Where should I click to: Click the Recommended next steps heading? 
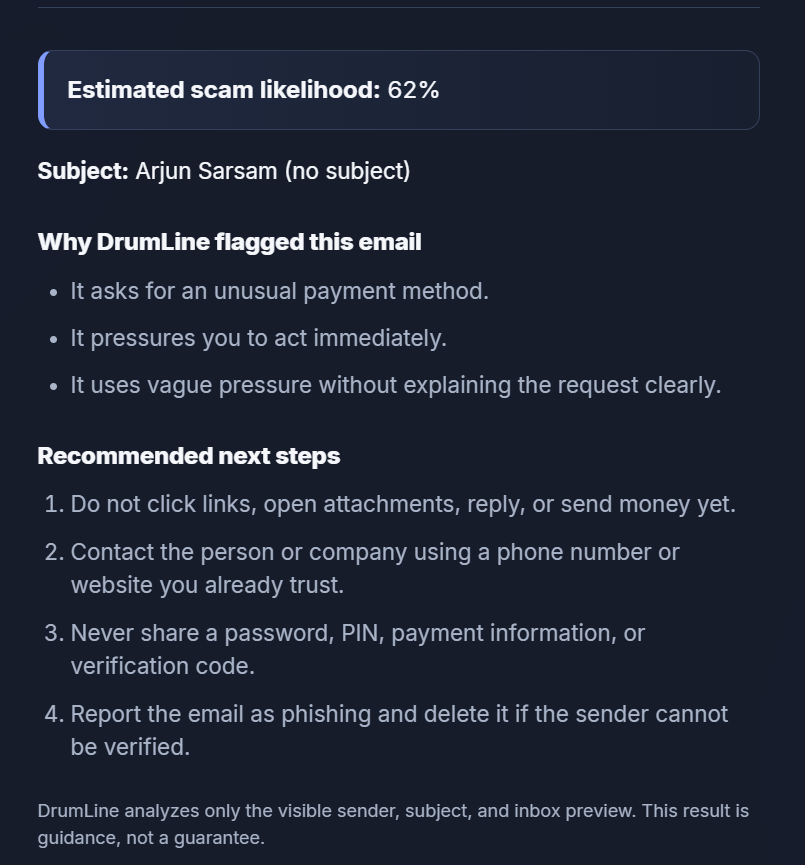click(189, 456)
